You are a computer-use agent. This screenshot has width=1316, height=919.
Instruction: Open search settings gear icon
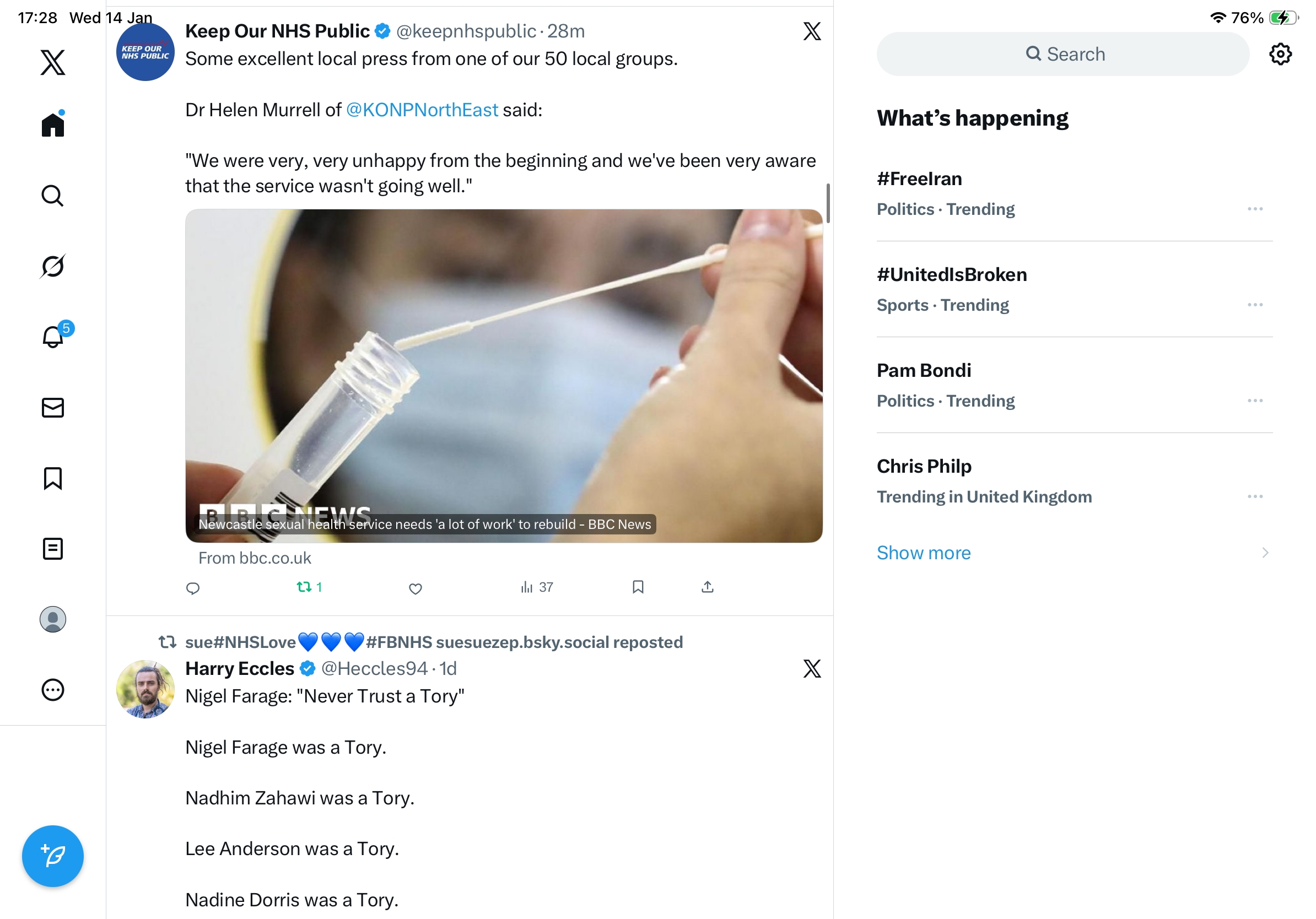click(1280, 55)
